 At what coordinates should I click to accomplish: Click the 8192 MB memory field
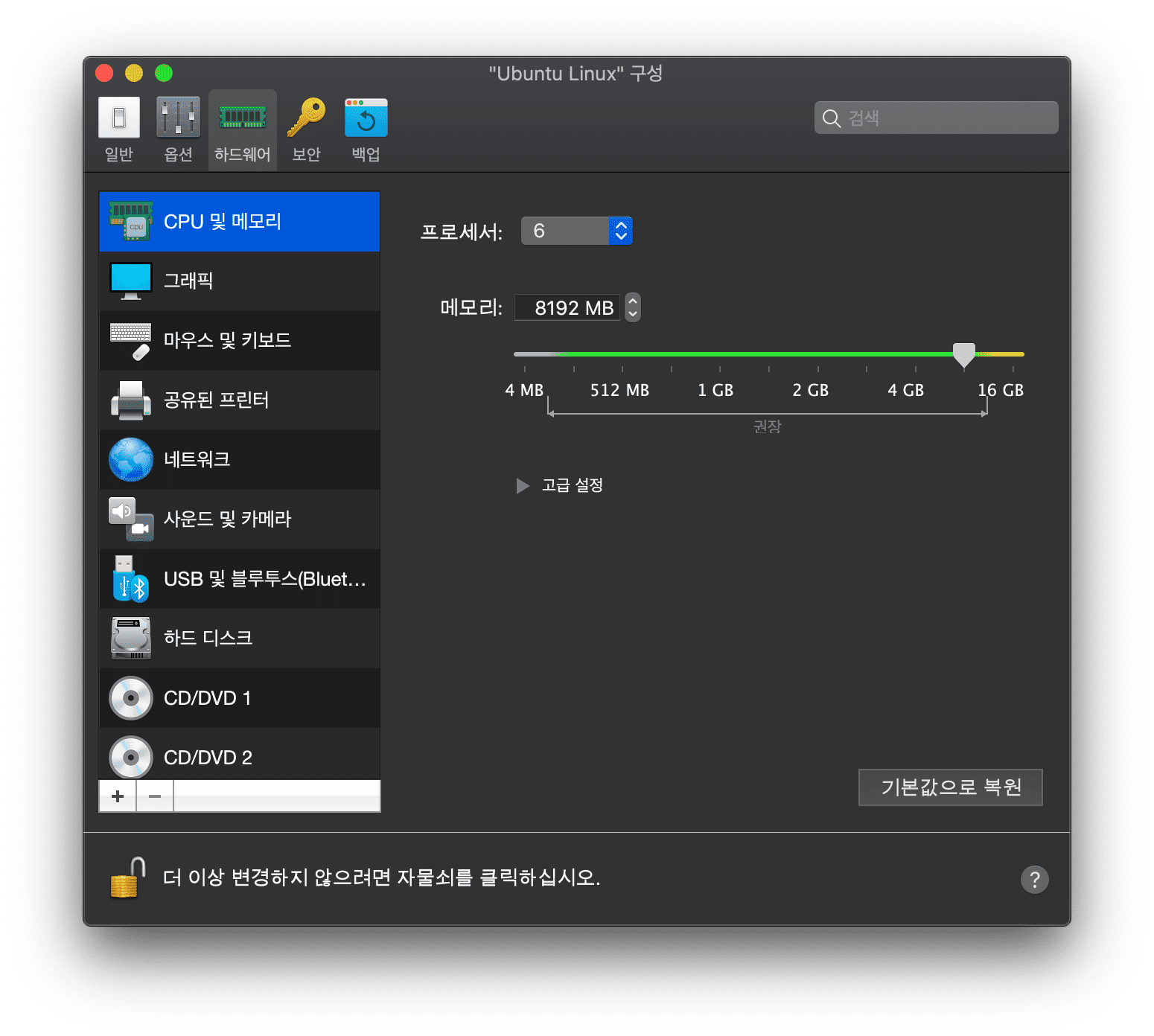[x=567, y=307]
